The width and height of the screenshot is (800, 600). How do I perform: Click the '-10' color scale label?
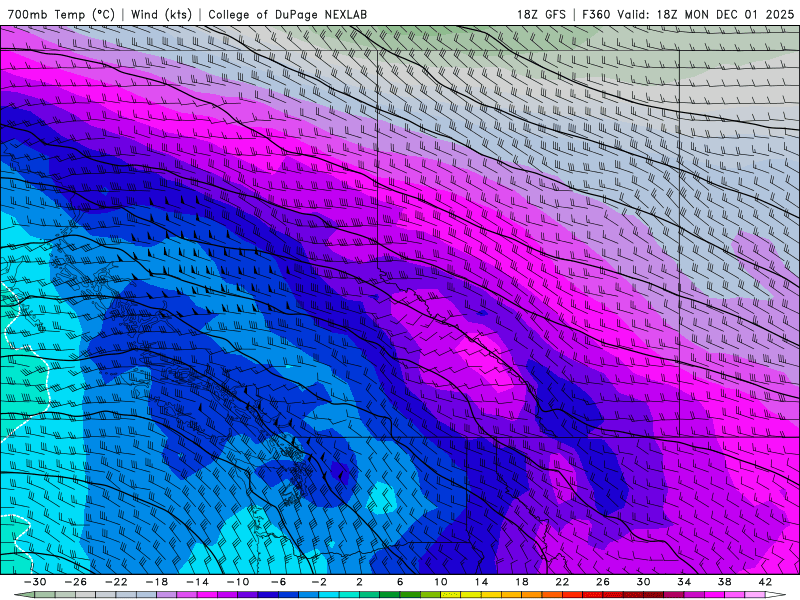238,582
